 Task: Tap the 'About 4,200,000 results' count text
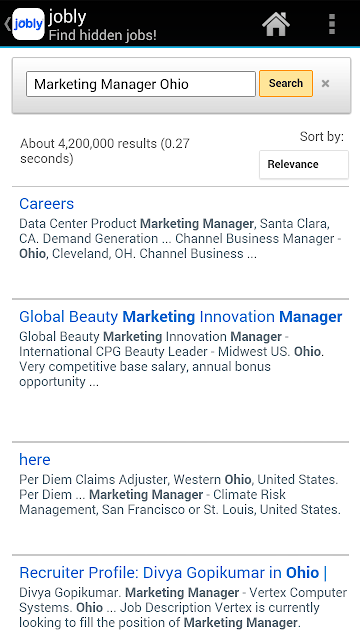[x=105, y=151]
